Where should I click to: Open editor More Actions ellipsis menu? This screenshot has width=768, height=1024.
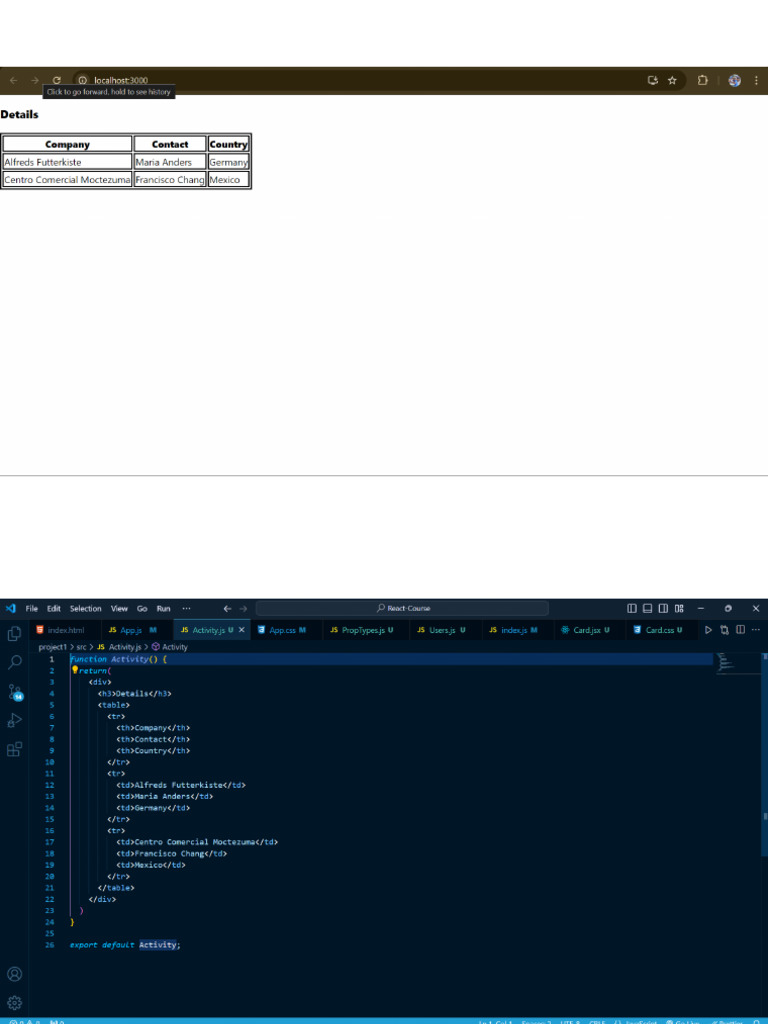pos(756,630)
